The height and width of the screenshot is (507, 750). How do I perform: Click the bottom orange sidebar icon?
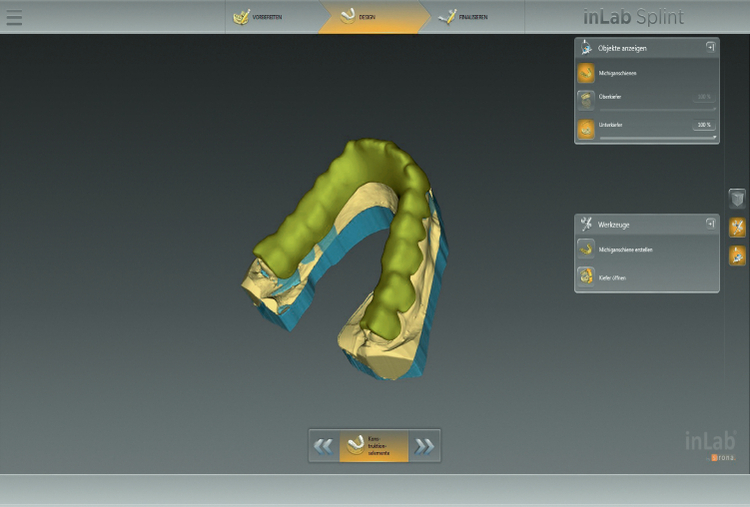pyautogui.click(x=737, y=255)
